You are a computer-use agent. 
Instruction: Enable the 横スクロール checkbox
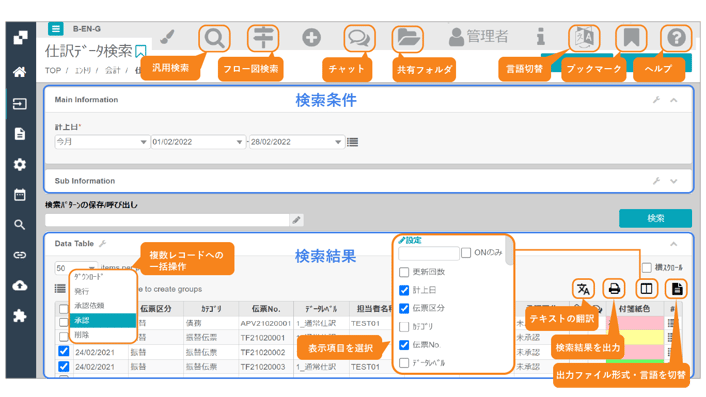647,268
